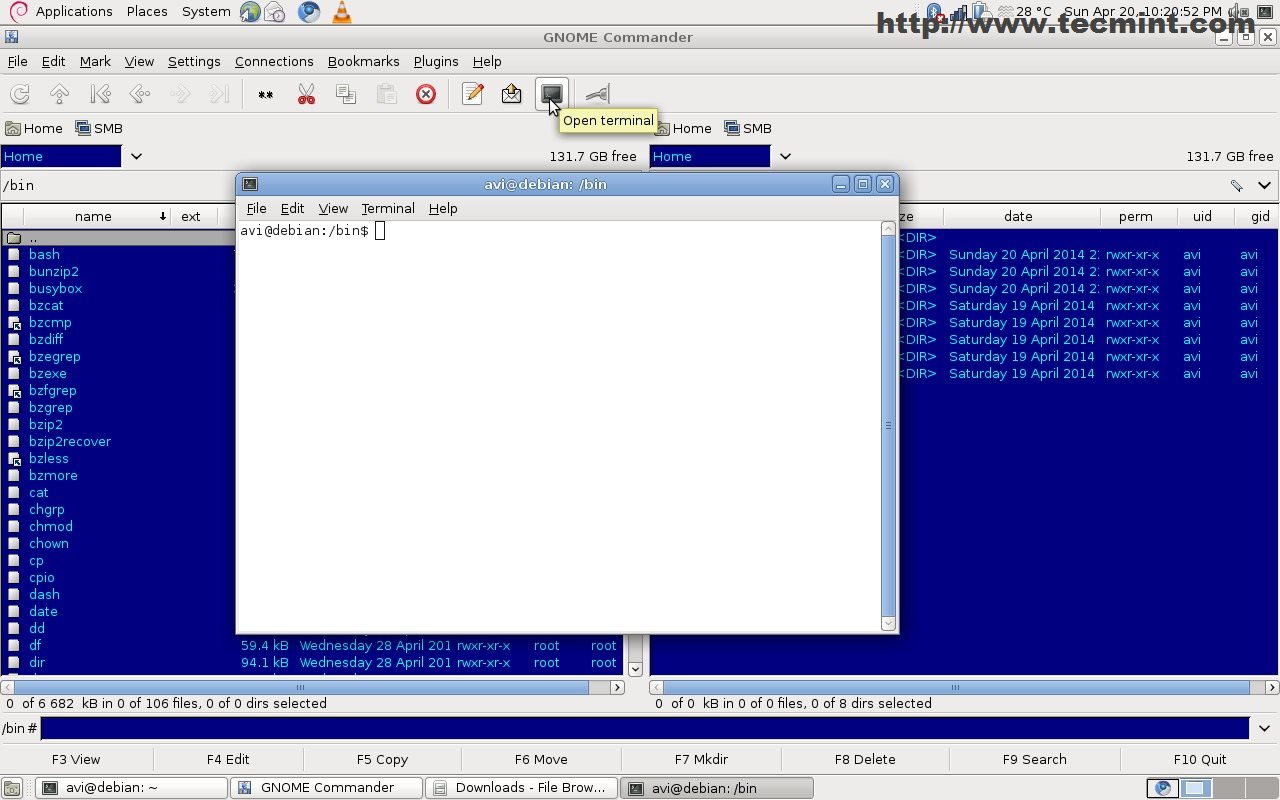Image resolution: width=1280 pixels, height=800 pixels.
Task: Click the remote connection icon in the toolbar
Action: click(x=597, y=94)
